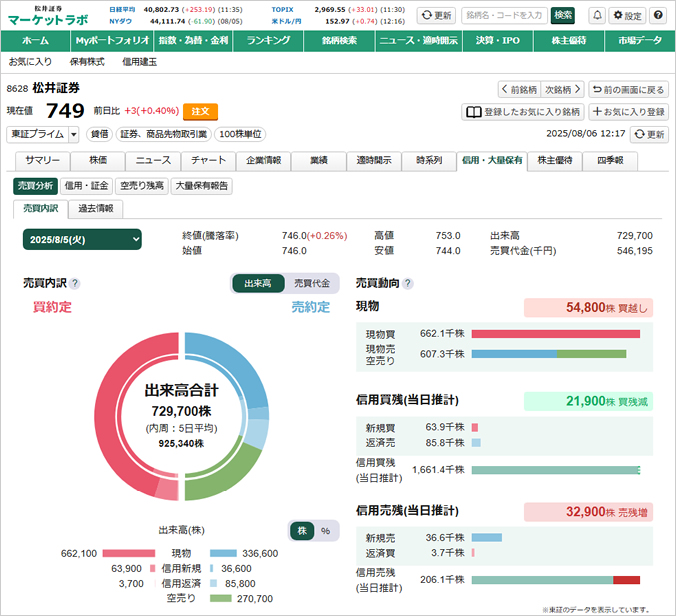Image resolution: width=676 pixels, height=616 pixels.
Task: Open help icon next to 売買動向
Action: 407,283
